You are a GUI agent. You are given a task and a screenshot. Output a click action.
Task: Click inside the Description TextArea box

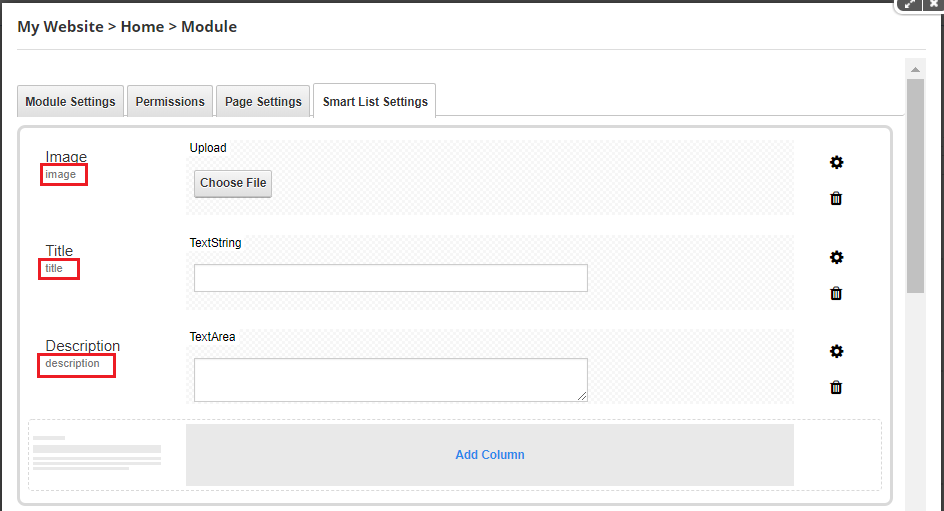tap(391, 380)
